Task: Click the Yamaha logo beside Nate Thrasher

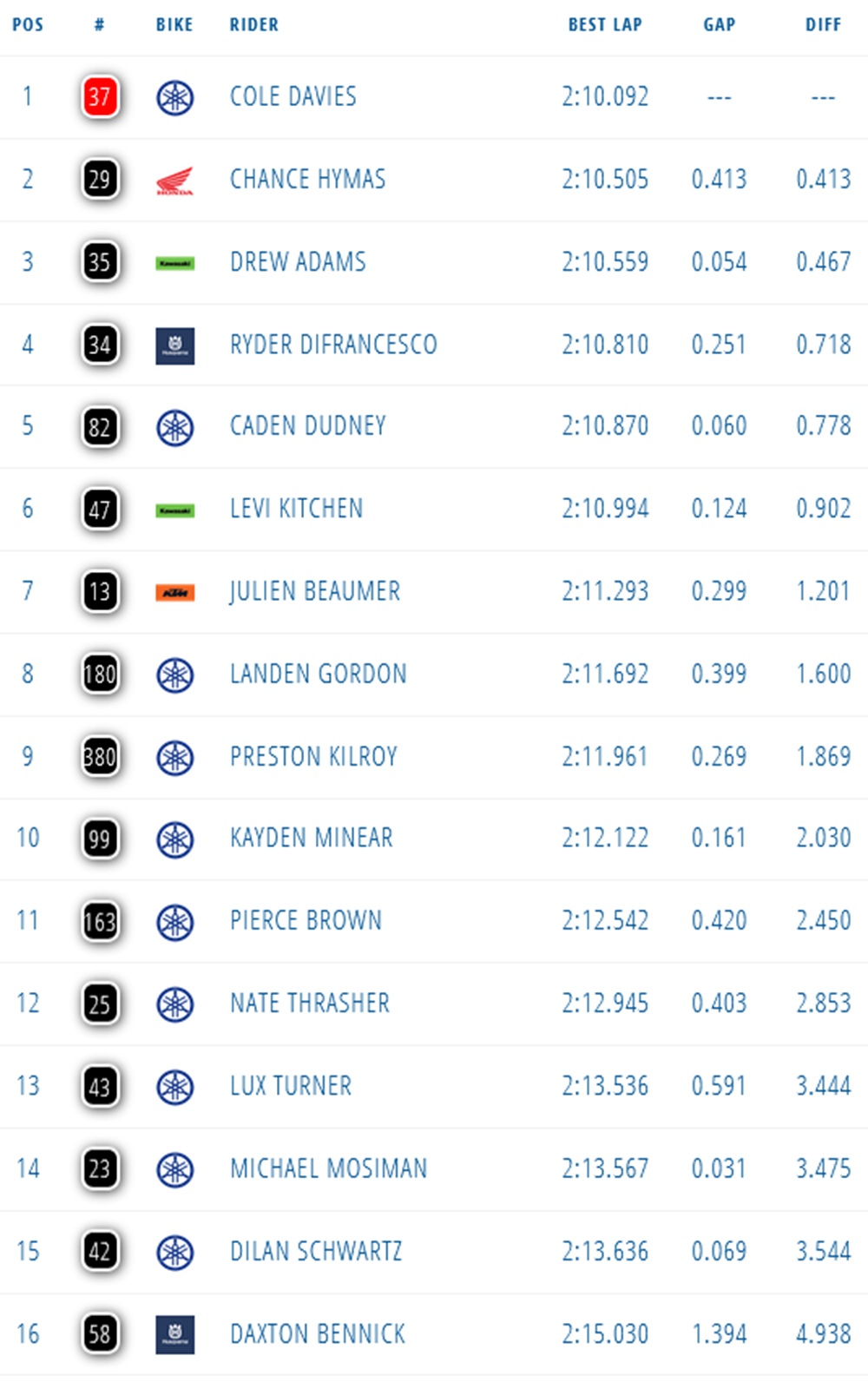Action: tap(174, 1004)
